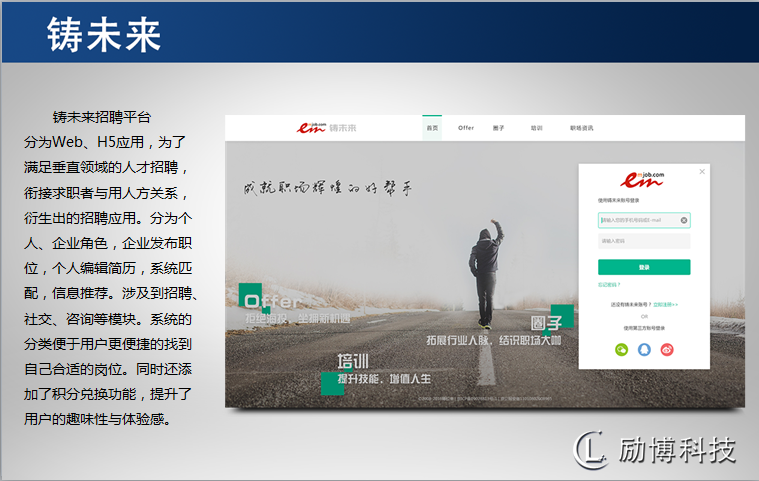Image resolution: width=759 pixels, height=481 pixels.
Task: Click the 拓展行业人脉，结识职场大咖 text
Action: click(x=493, y=341)
